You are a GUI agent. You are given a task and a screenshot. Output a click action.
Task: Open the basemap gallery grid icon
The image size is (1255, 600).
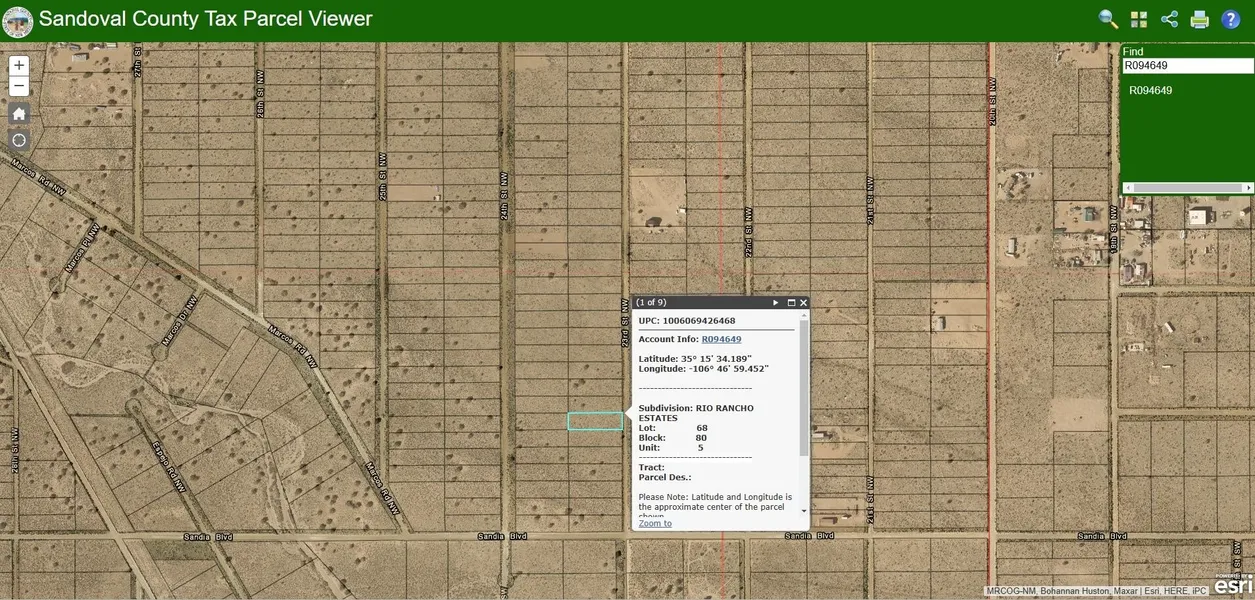click(x=1139, y=19)
